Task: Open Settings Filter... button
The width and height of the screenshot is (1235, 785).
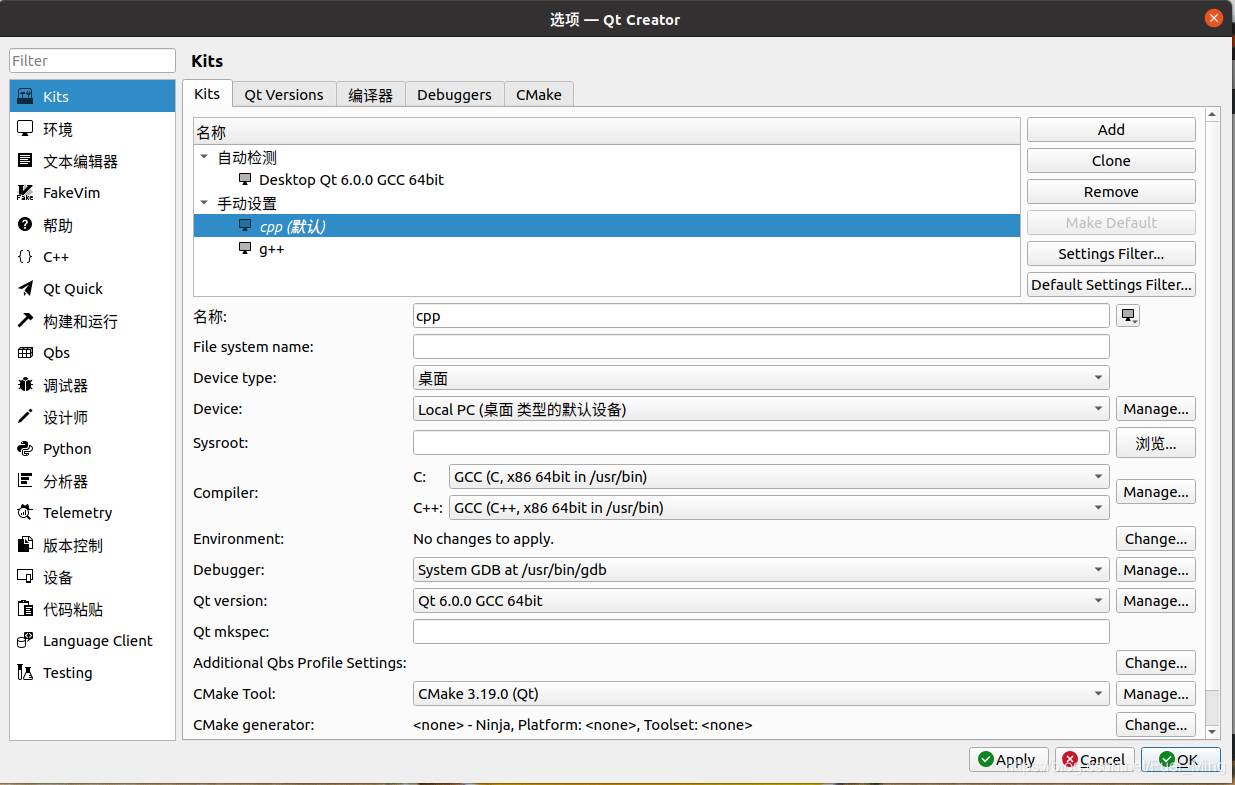Action: pyautogui.click(x=1111, y=254)
